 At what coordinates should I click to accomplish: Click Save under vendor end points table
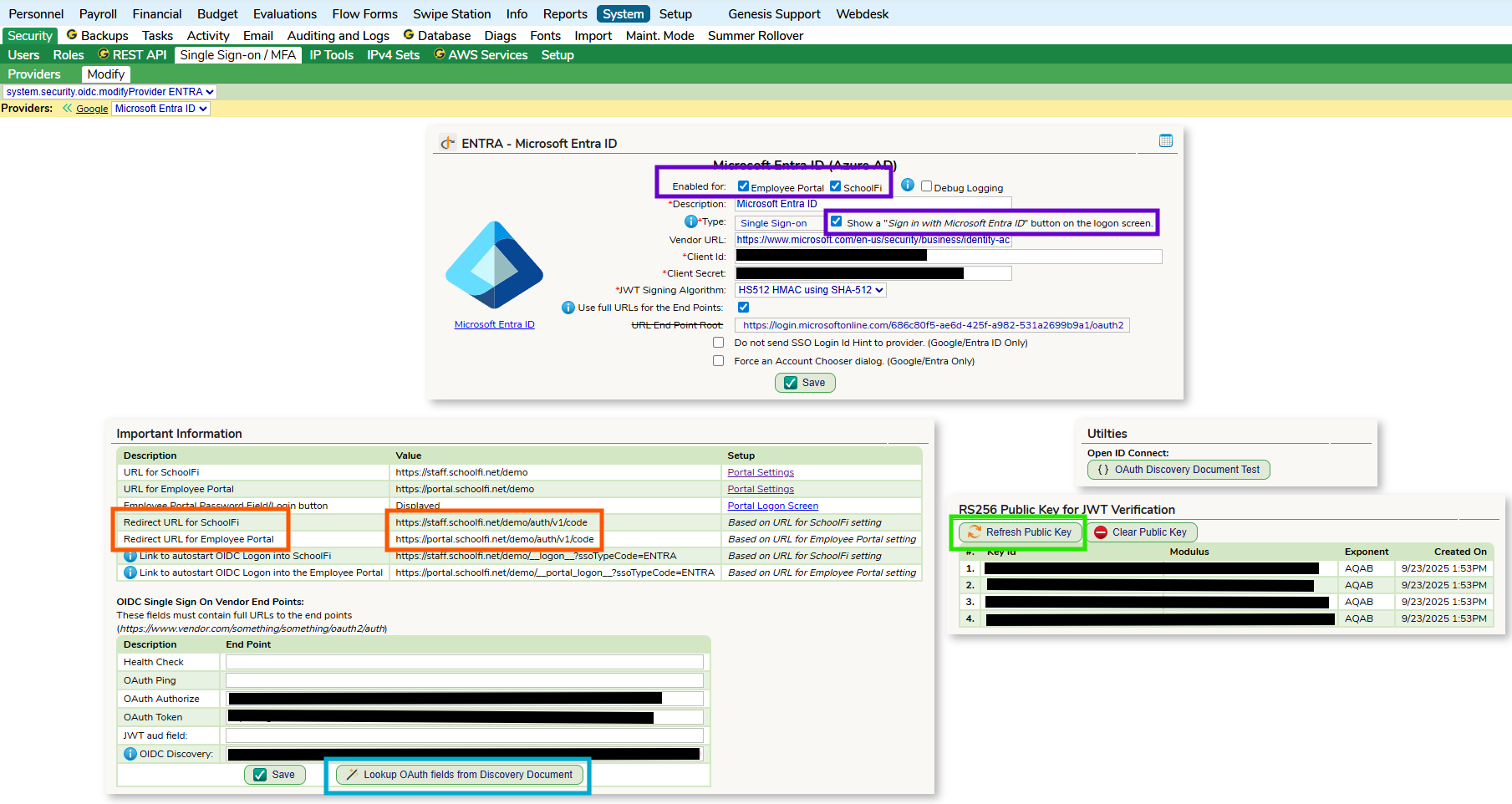(x=274, y=775)
